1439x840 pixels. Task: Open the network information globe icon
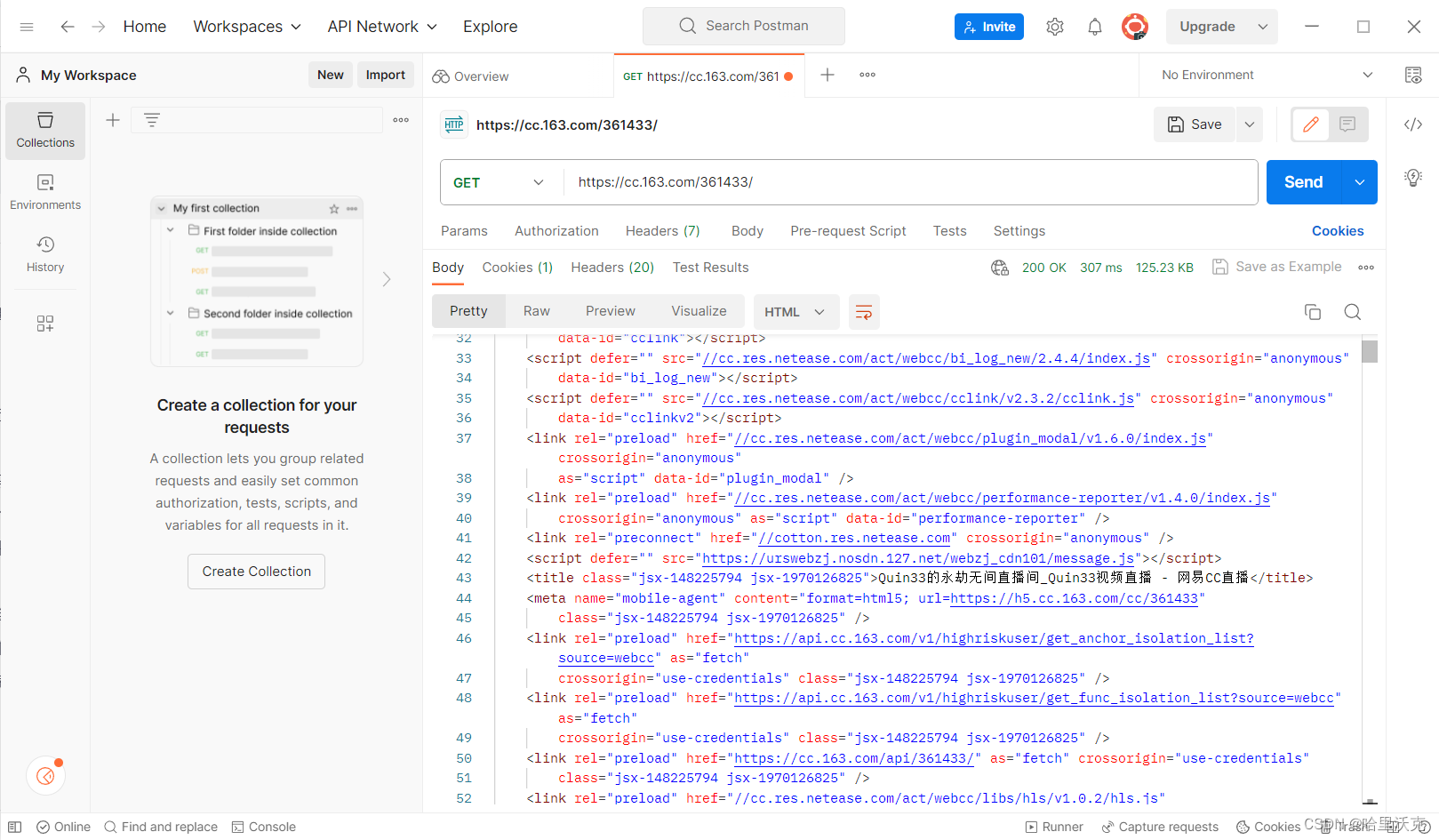pyautogui.click(x=1000, y=268)
